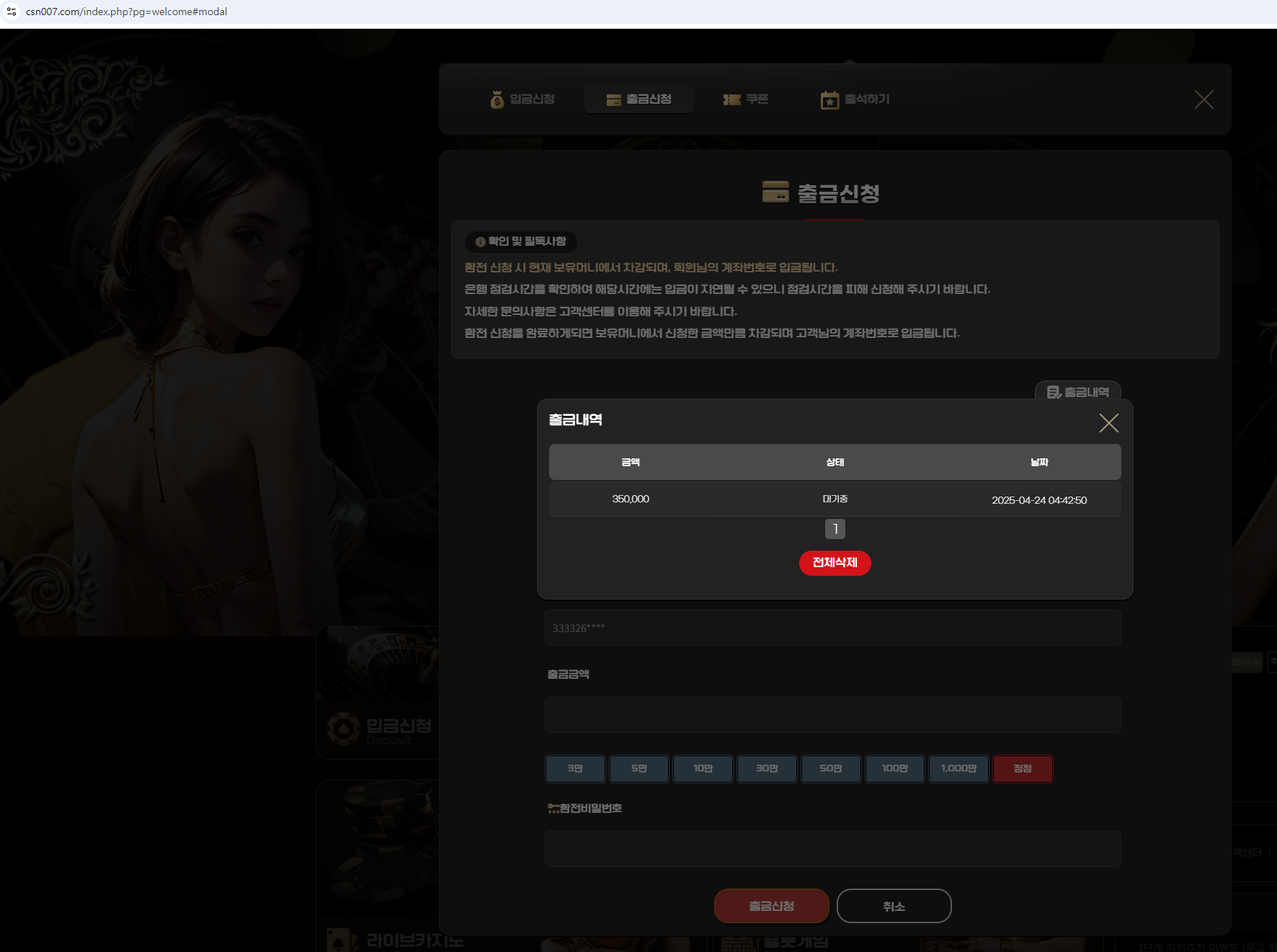Viewport: 1277px width, 952px height.
Task: Click the 출금내역 history button with note icon
Action: (1077, 391)
